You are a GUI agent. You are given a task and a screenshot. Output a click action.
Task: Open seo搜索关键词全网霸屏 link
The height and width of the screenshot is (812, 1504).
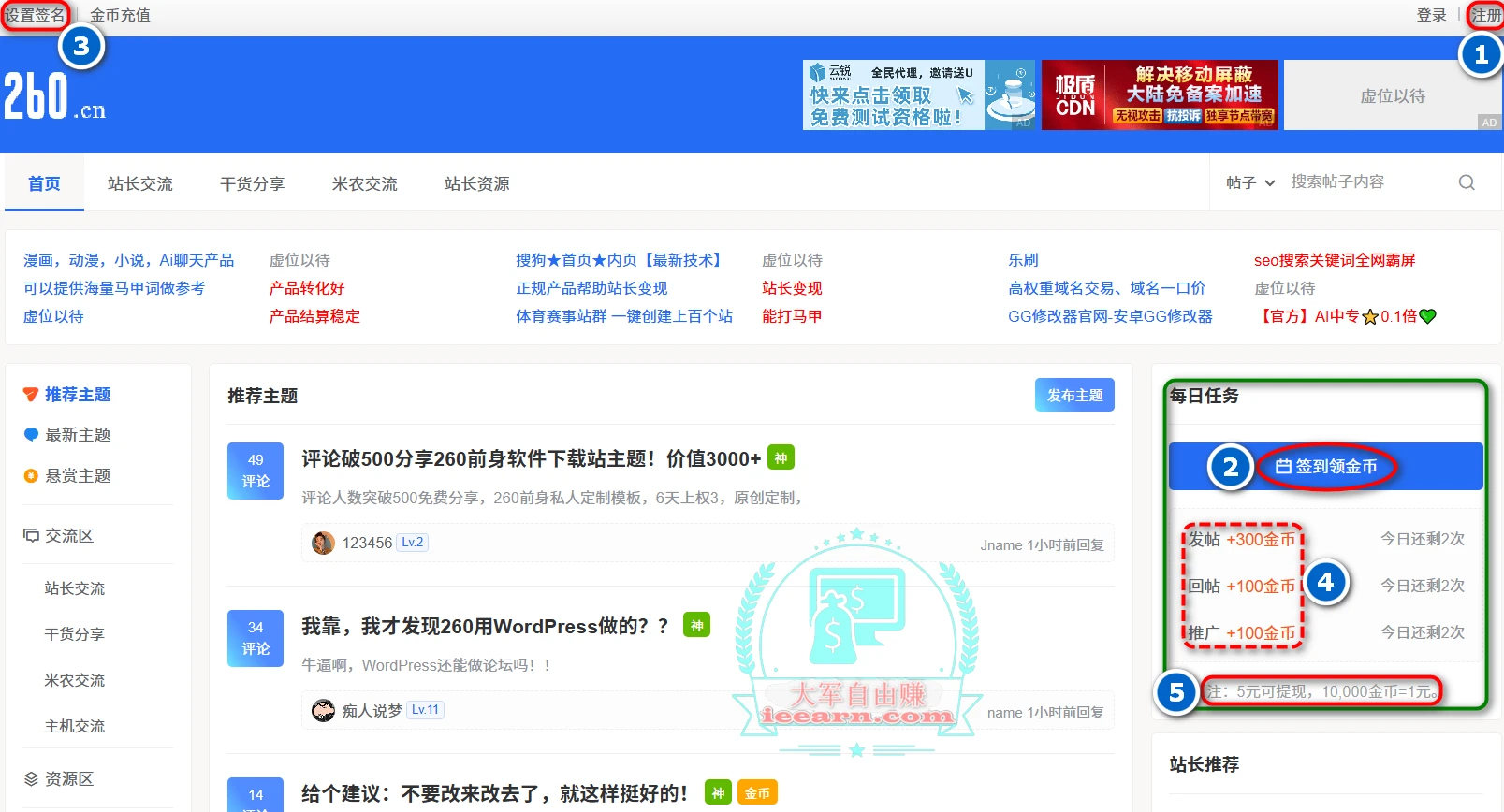point(1335,260)
